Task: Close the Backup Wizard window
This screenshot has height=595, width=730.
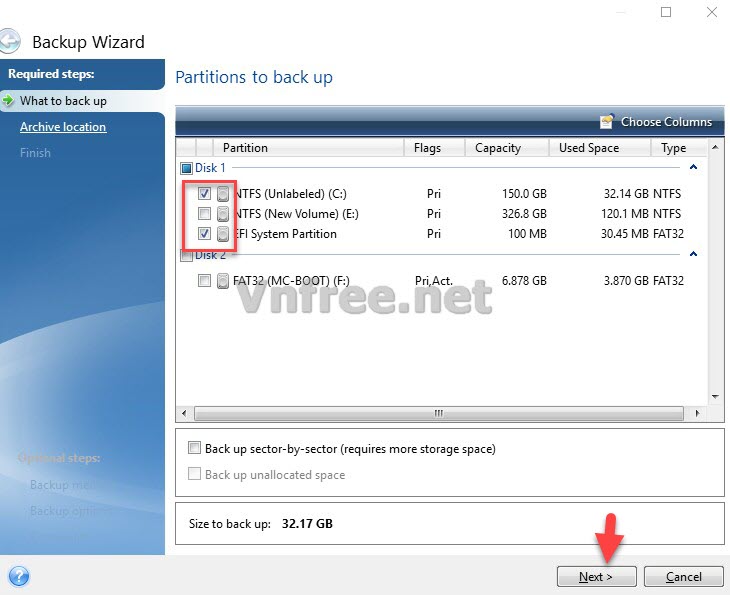Action: pos(712,12)
